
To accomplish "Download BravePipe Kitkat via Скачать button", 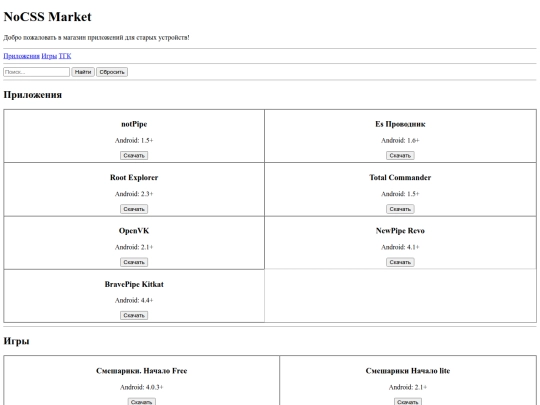I will point(134,315).
